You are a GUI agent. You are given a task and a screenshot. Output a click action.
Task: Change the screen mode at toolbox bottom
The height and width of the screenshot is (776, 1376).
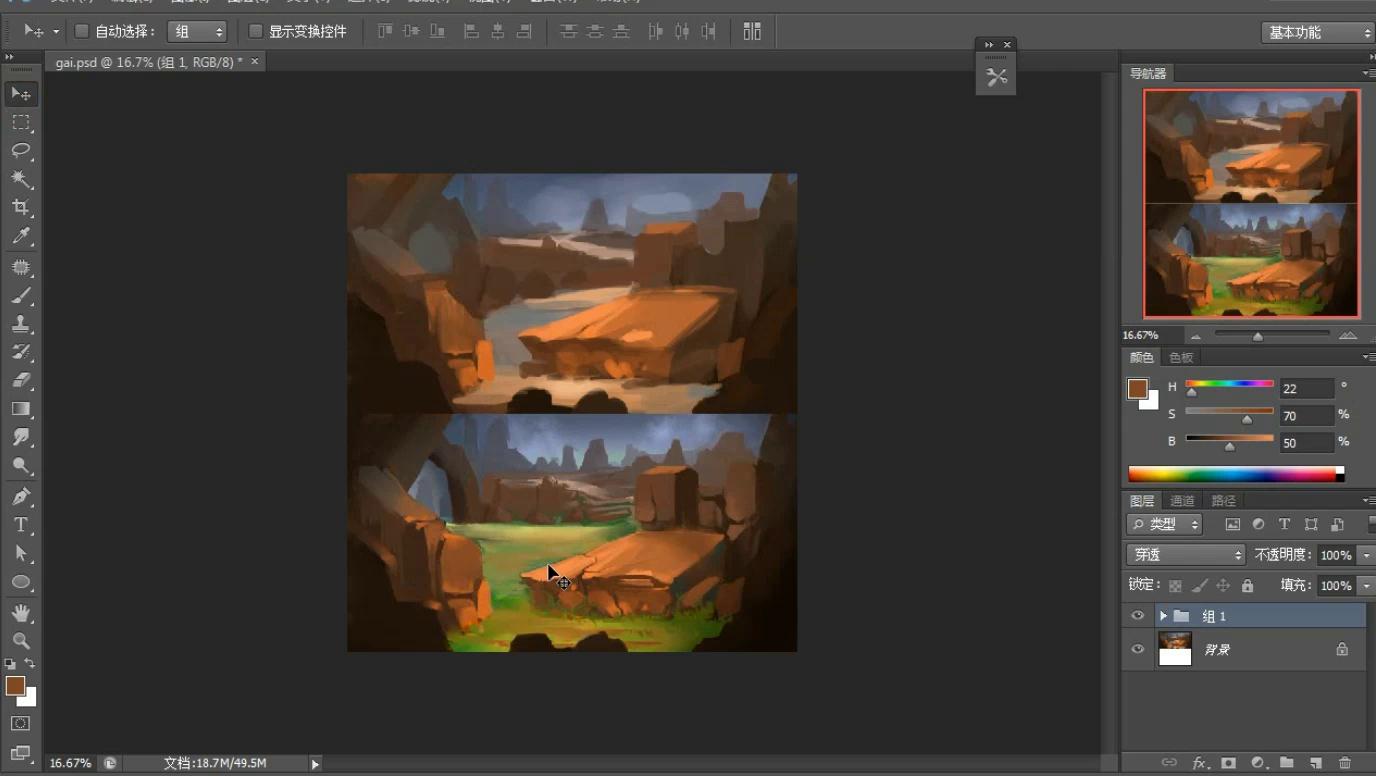(21, 753)
